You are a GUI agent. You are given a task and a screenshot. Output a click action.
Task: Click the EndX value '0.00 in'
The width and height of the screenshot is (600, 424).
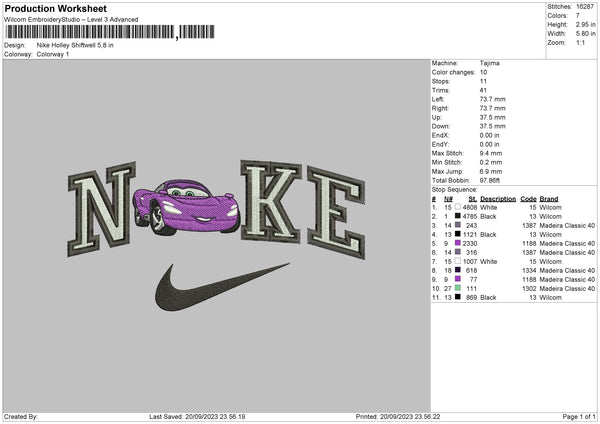click(489, 135)
